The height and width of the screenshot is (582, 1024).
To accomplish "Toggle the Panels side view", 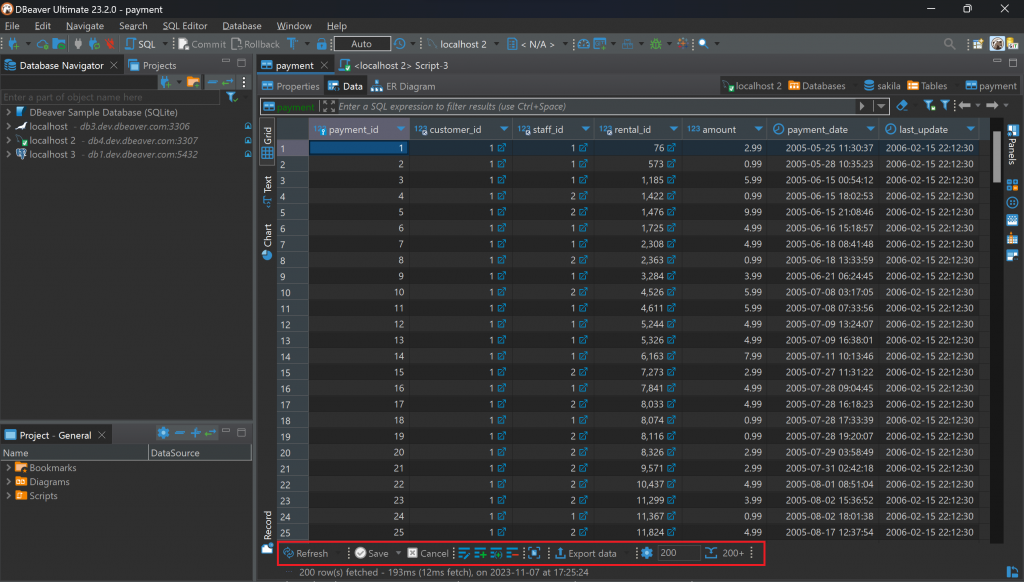I will point(1012,143).
